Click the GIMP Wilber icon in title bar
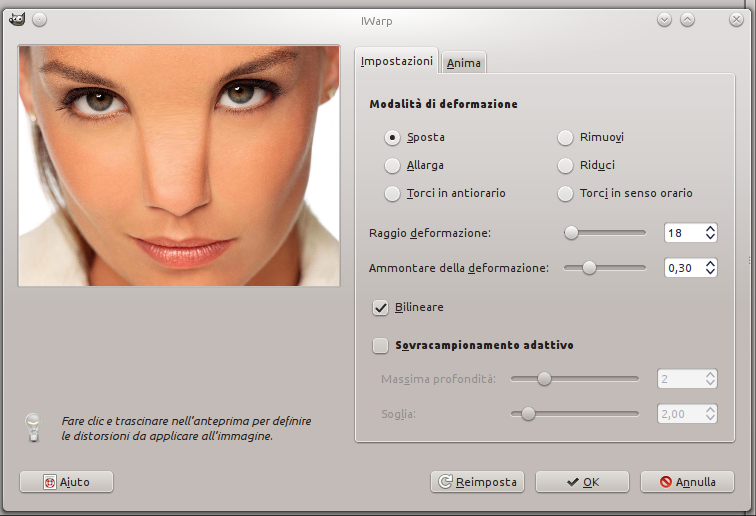The width and height of the screenshot is (756, 516). pyautogui.click(x=17, y=20)
